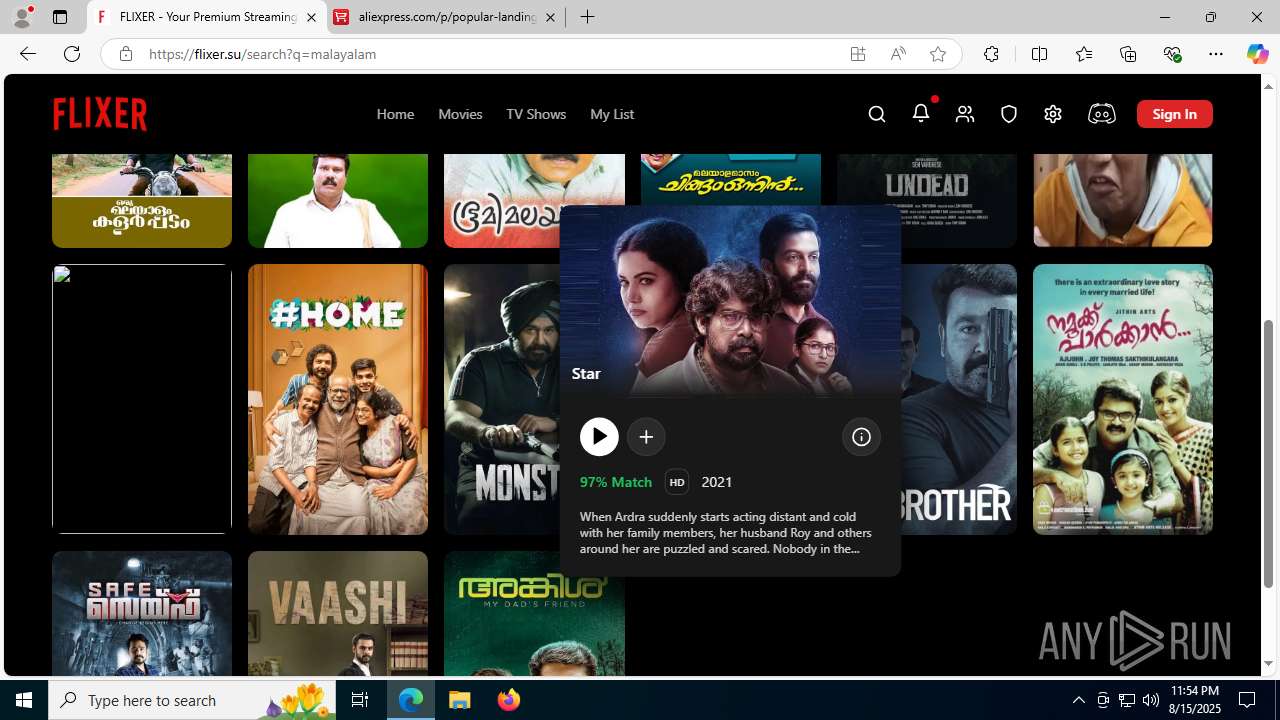Image resolution: width=1280 pixels, height=720 pixels.
Task: Open the grimacing face poster
Action: (x=1123, y=200)
